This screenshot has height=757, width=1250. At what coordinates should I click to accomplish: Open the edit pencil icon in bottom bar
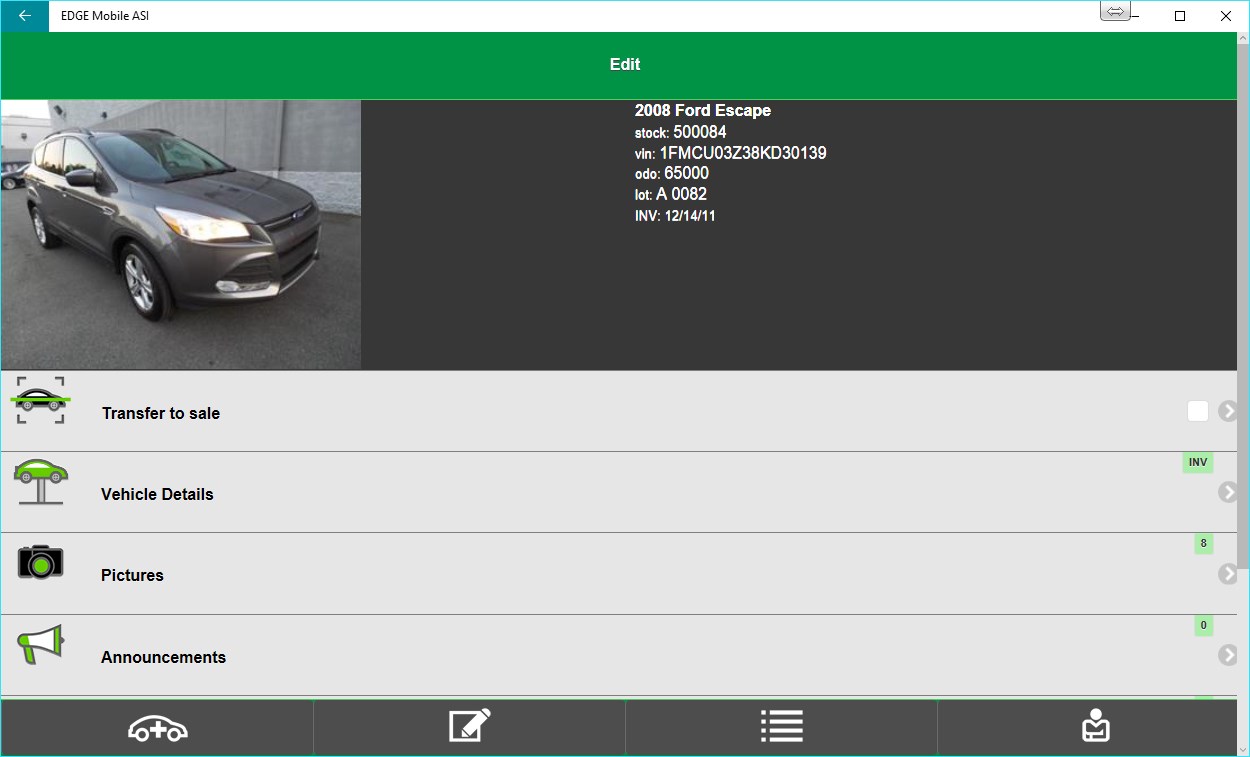tap(469, 726)
